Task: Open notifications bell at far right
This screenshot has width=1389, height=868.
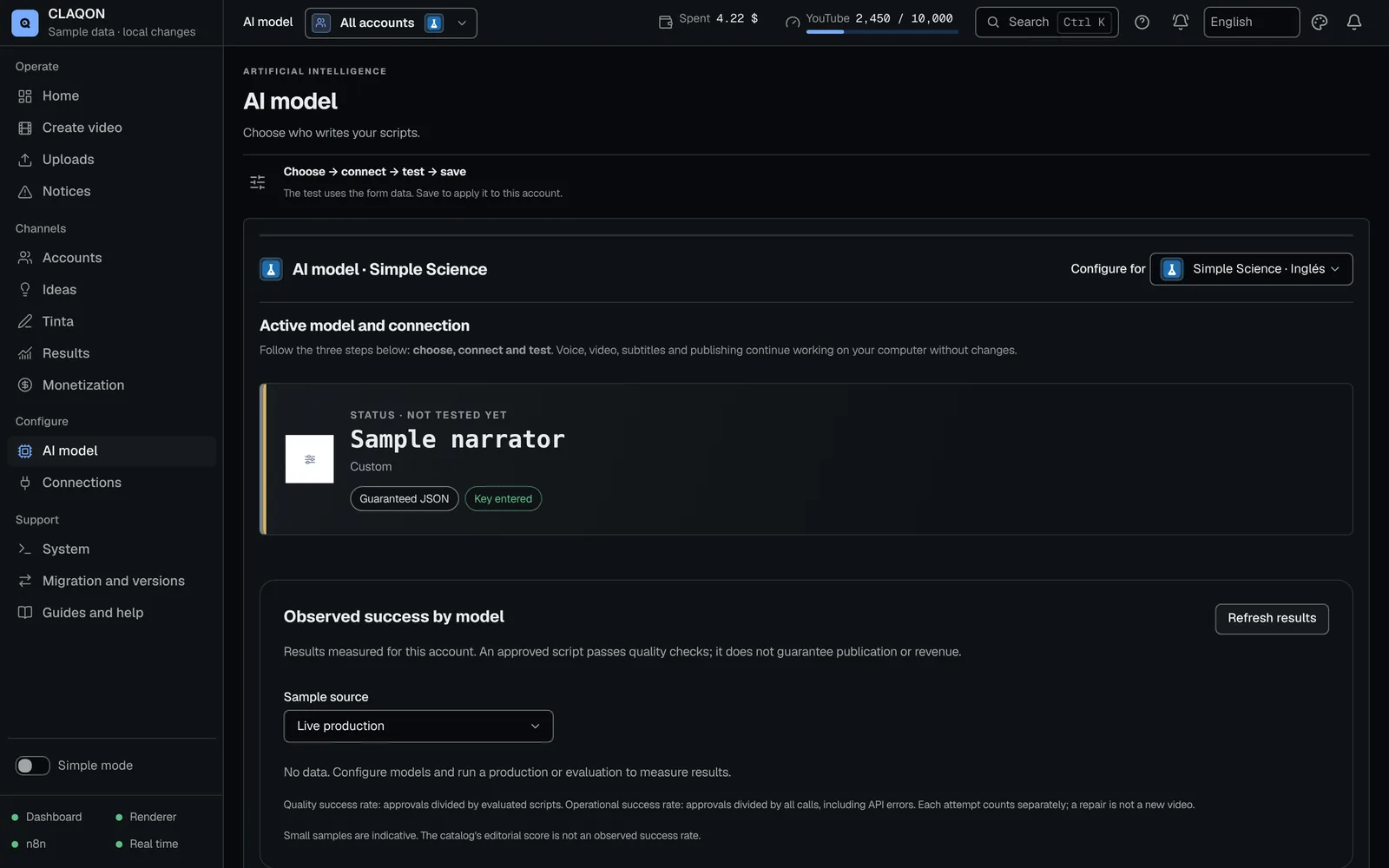Action: point(1353,23)
